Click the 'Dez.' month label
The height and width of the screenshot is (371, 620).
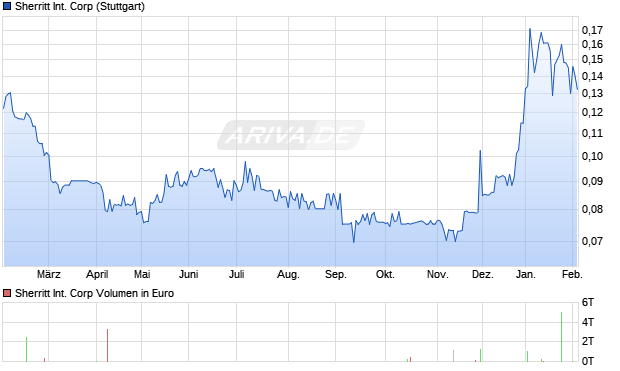[483, 274]
